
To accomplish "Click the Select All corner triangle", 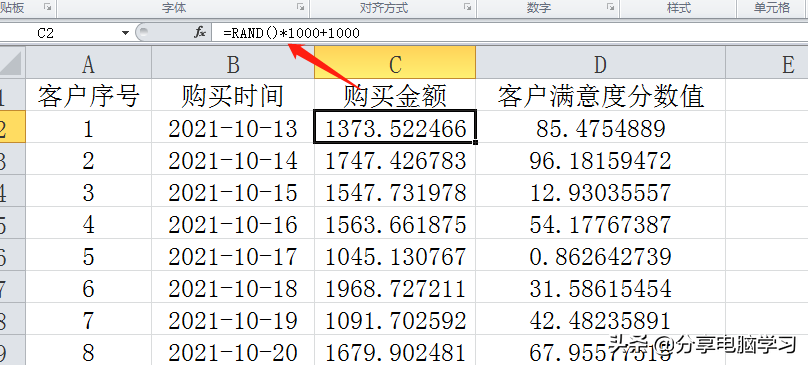I will coord(11,64).
